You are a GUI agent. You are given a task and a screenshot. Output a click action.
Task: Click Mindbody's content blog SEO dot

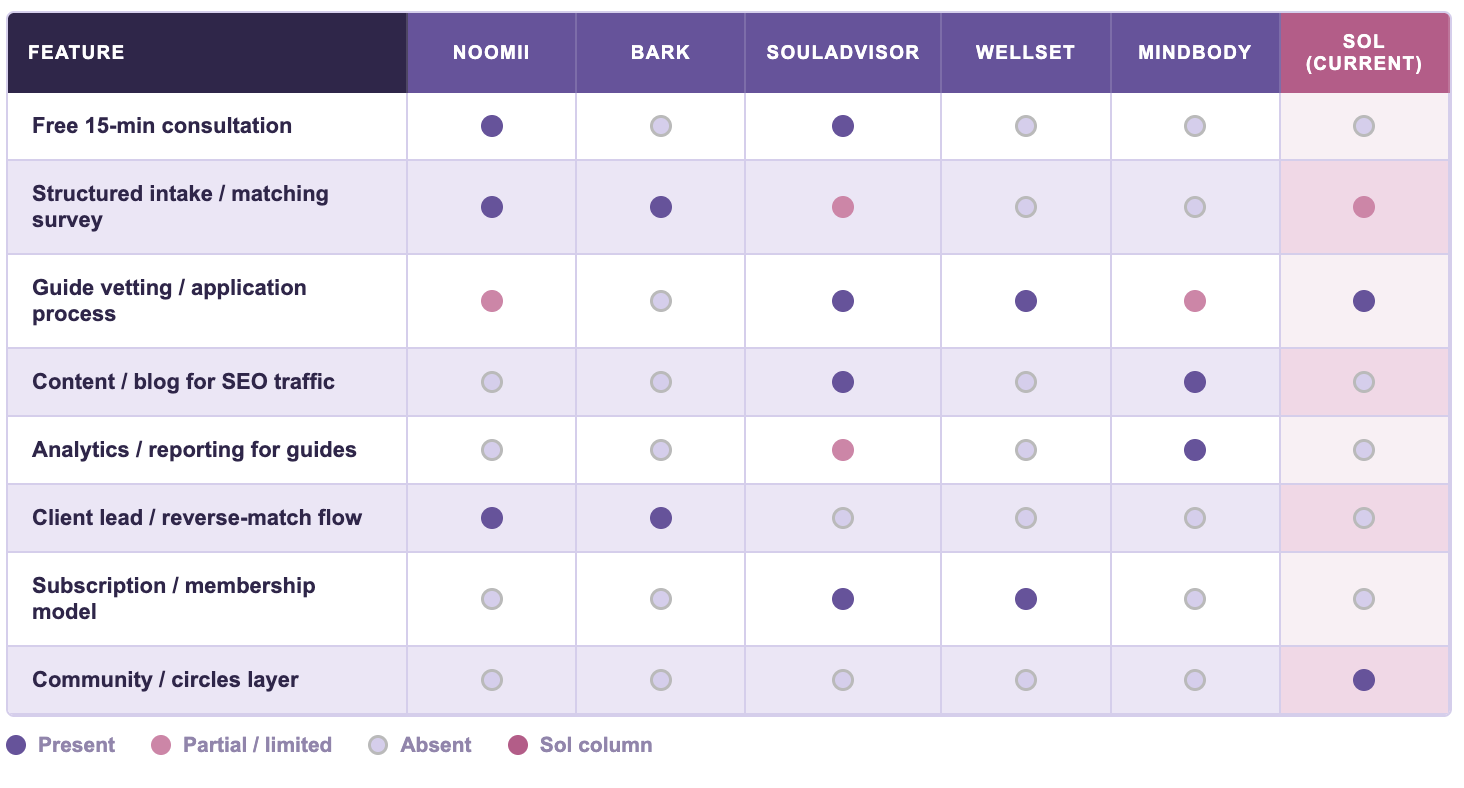pos(1195,382)
